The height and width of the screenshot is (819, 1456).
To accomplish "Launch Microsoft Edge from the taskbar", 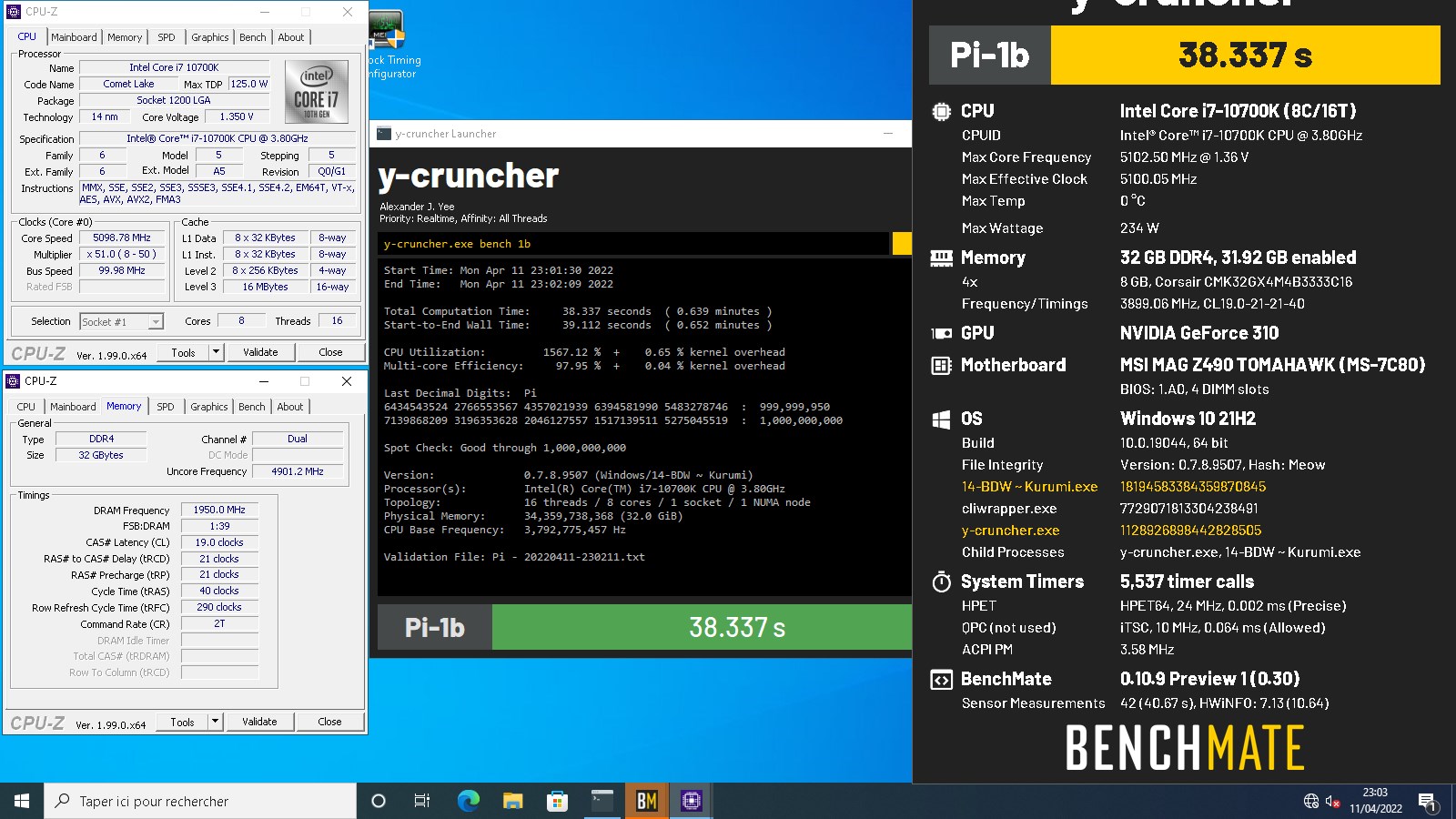I will 468,801.
